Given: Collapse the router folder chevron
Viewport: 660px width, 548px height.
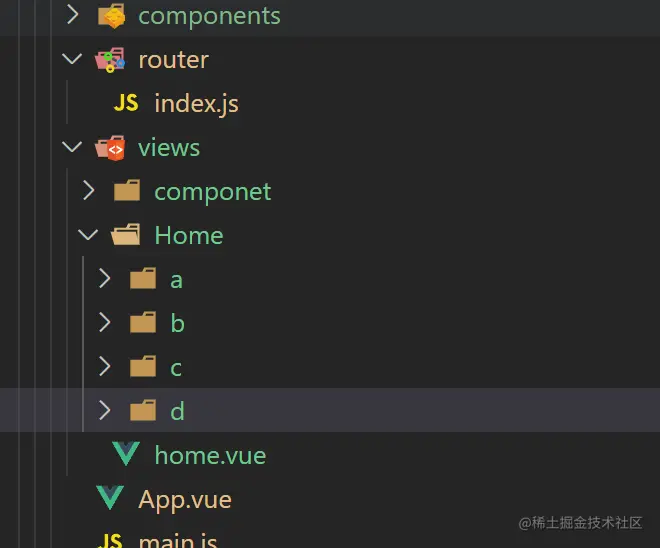Looking at the screenshot, I should coord(72,59).
